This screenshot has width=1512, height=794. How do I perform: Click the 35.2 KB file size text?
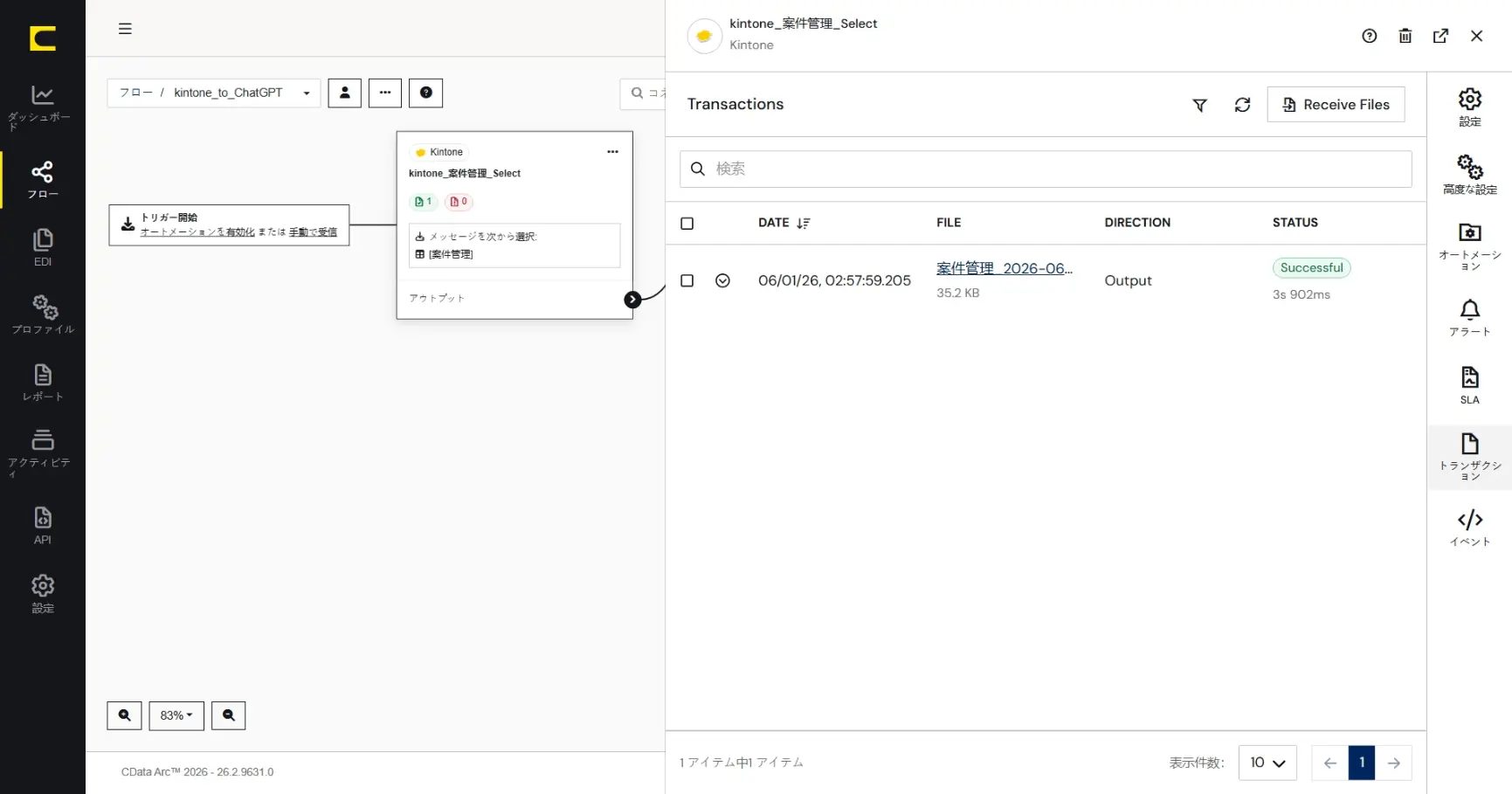pos(957,293)
